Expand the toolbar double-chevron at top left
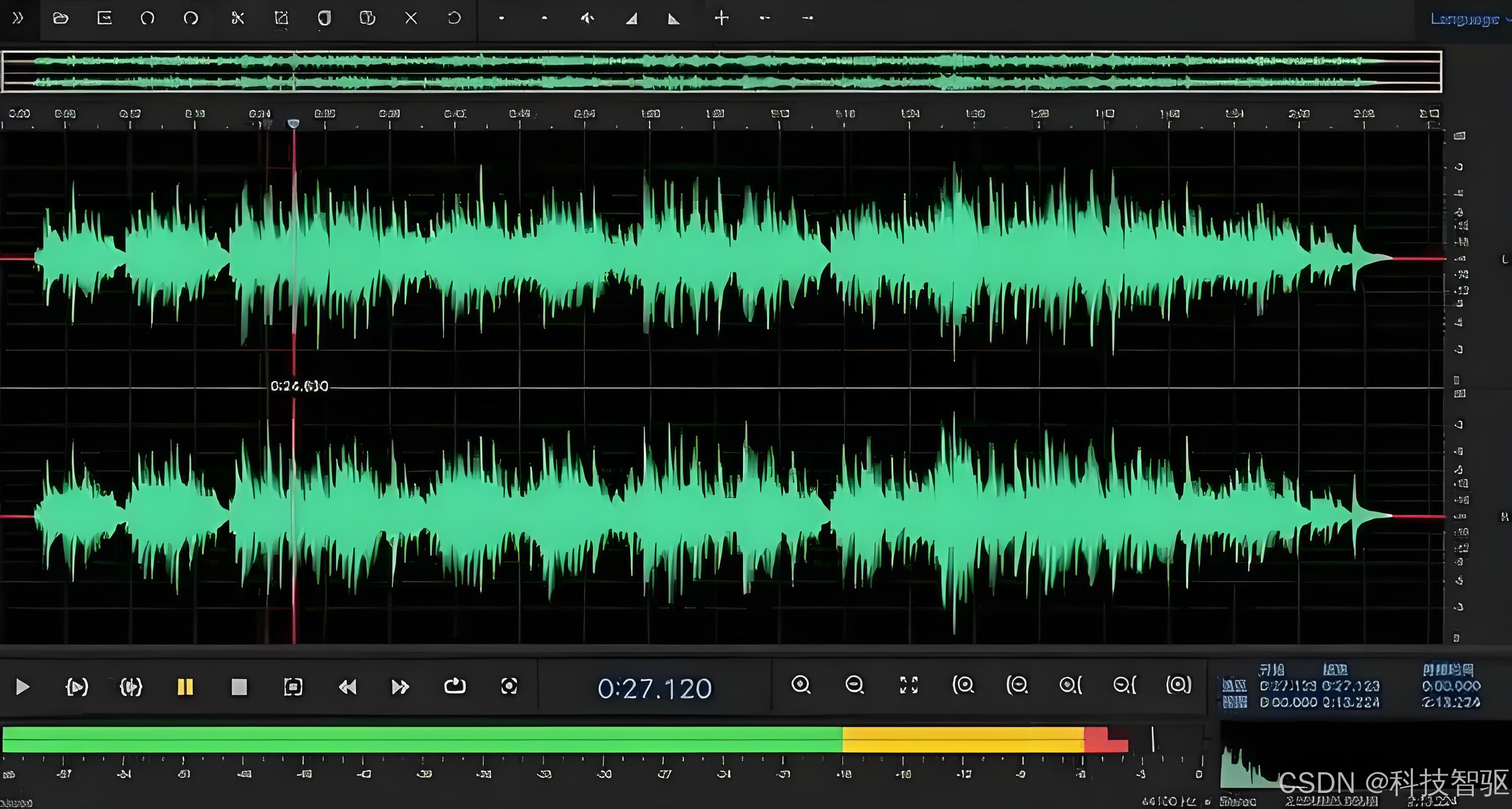The width and height of the screenshot is (1512, 809). [x=18, y=18]
